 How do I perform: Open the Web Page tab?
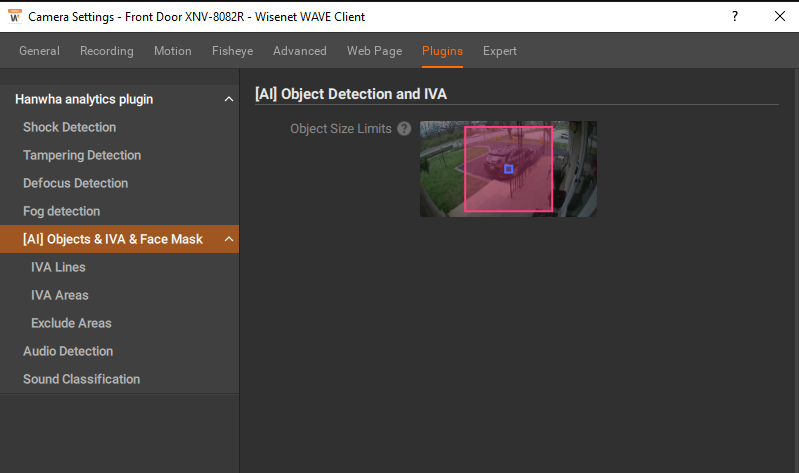click(x=375, y=51)
